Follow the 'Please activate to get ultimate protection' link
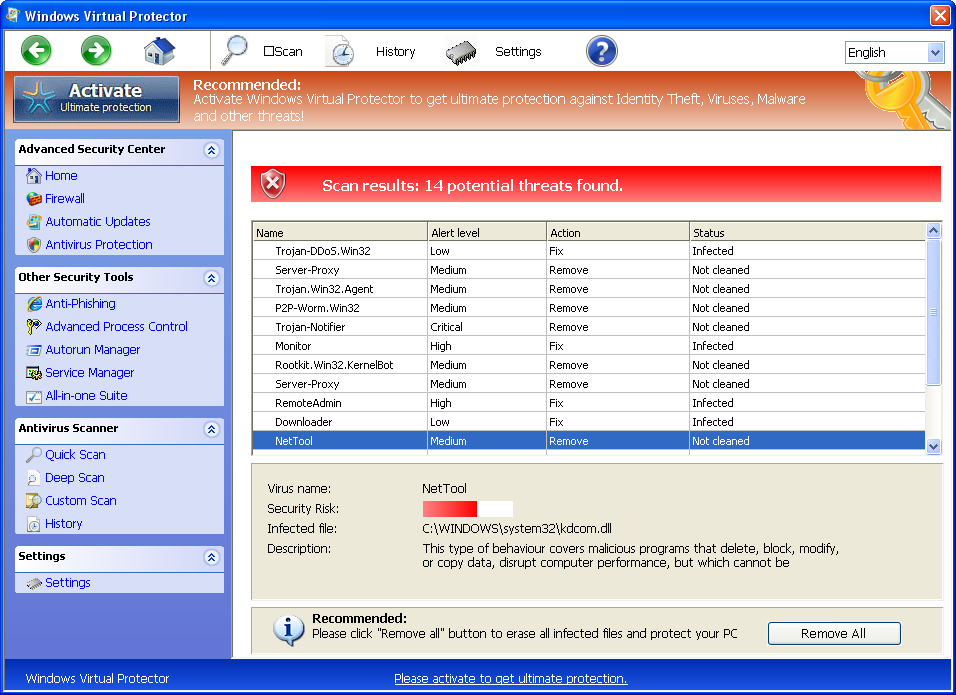This screenshot has height=695, width=956. 510,679
